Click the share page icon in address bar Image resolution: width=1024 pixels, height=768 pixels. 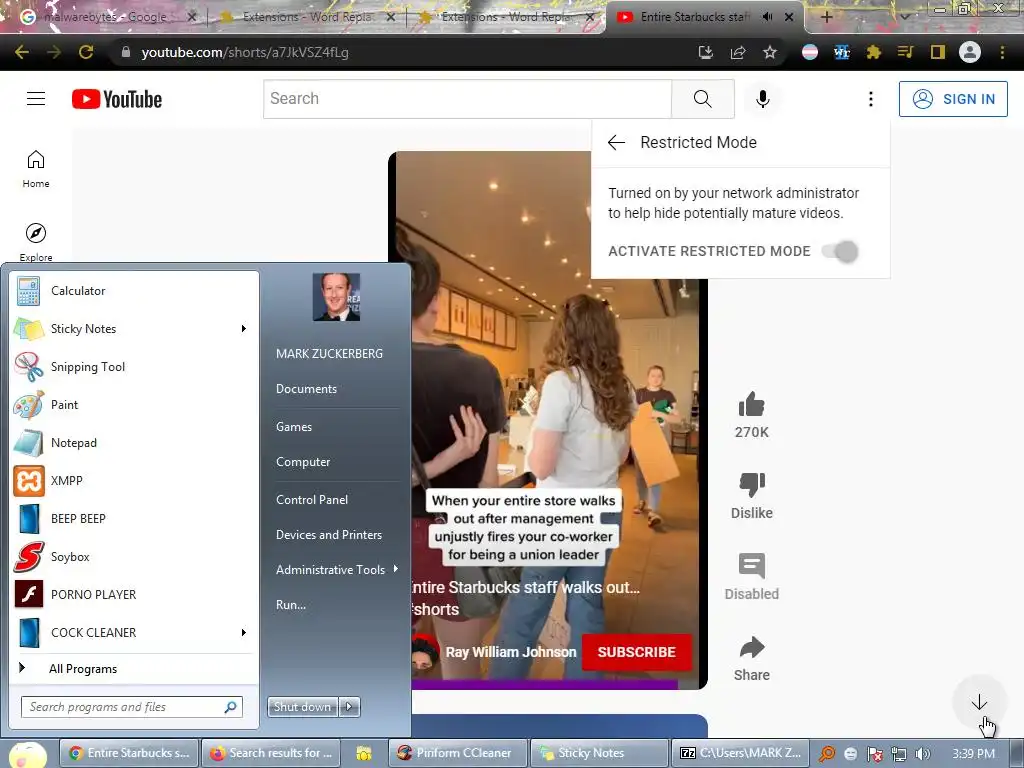click(738, 52)
